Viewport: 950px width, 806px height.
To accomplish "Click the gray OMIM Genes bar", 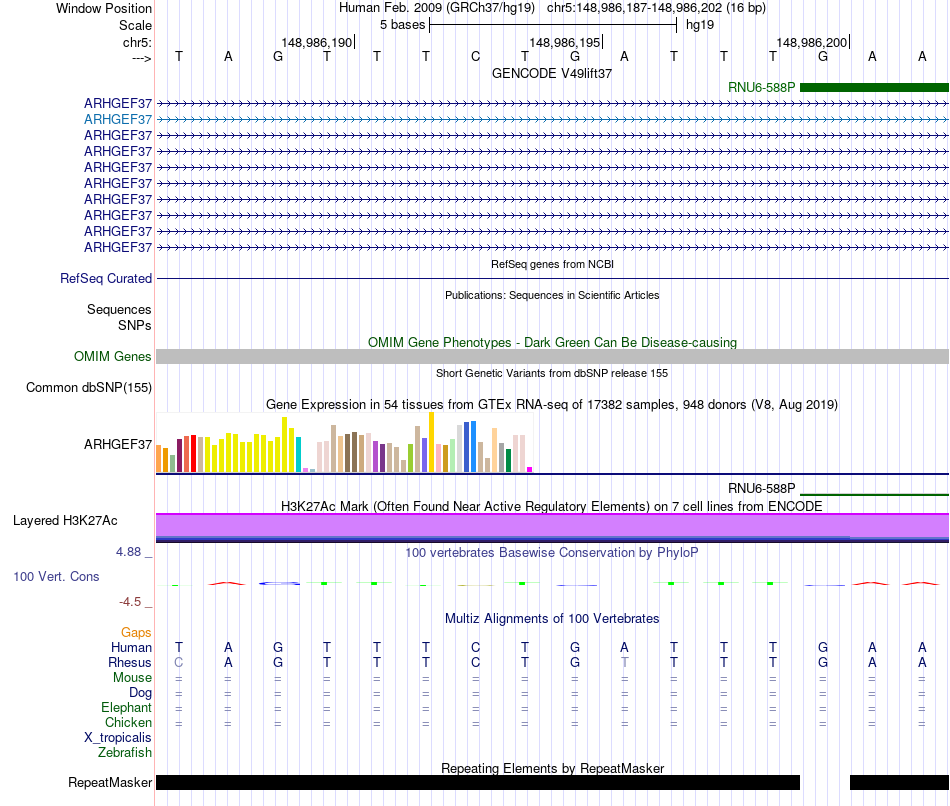I will [552, 356].
